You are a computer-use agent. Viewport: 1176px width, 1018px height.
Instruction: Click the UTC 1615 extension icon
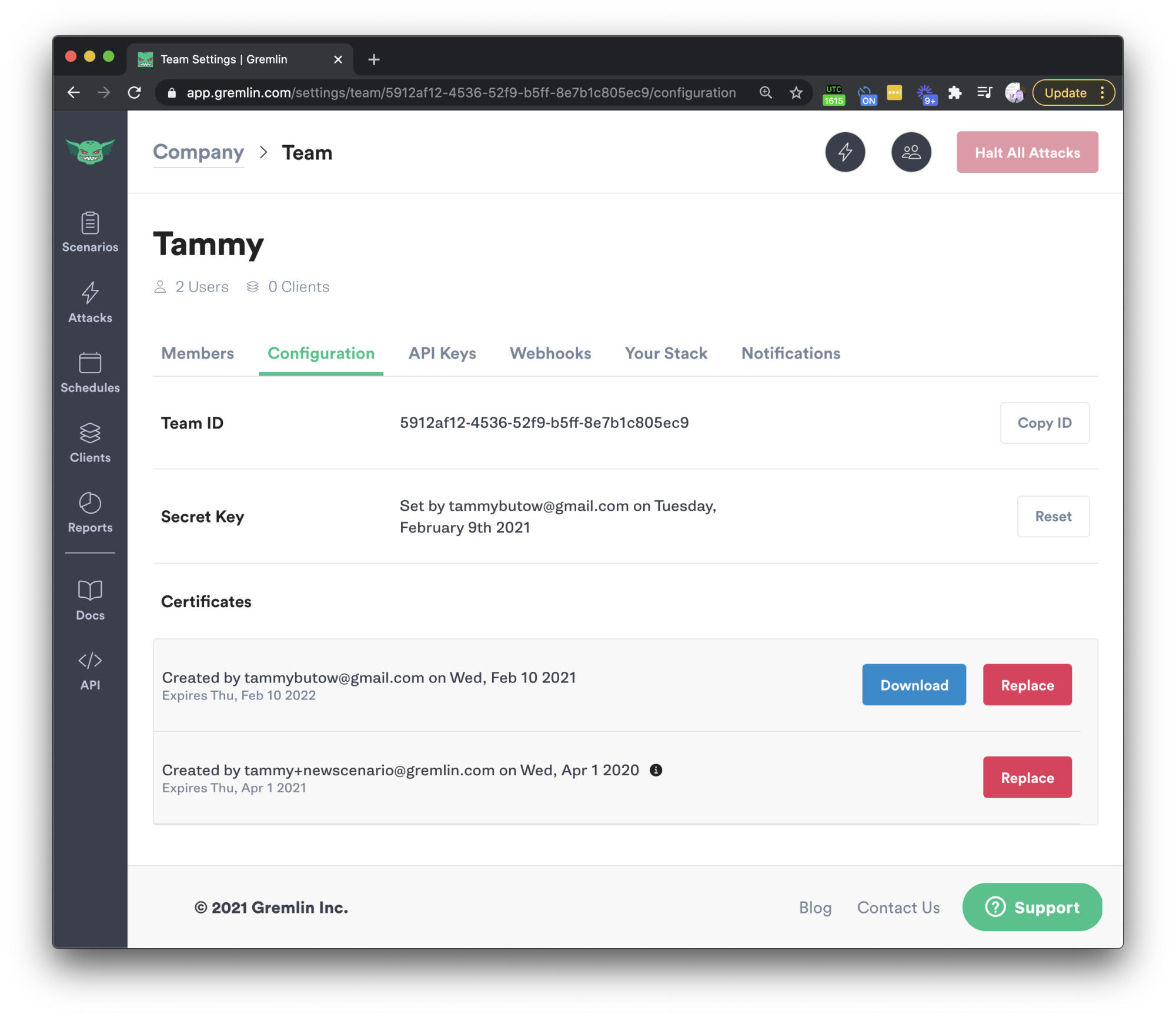pos(834,94)
